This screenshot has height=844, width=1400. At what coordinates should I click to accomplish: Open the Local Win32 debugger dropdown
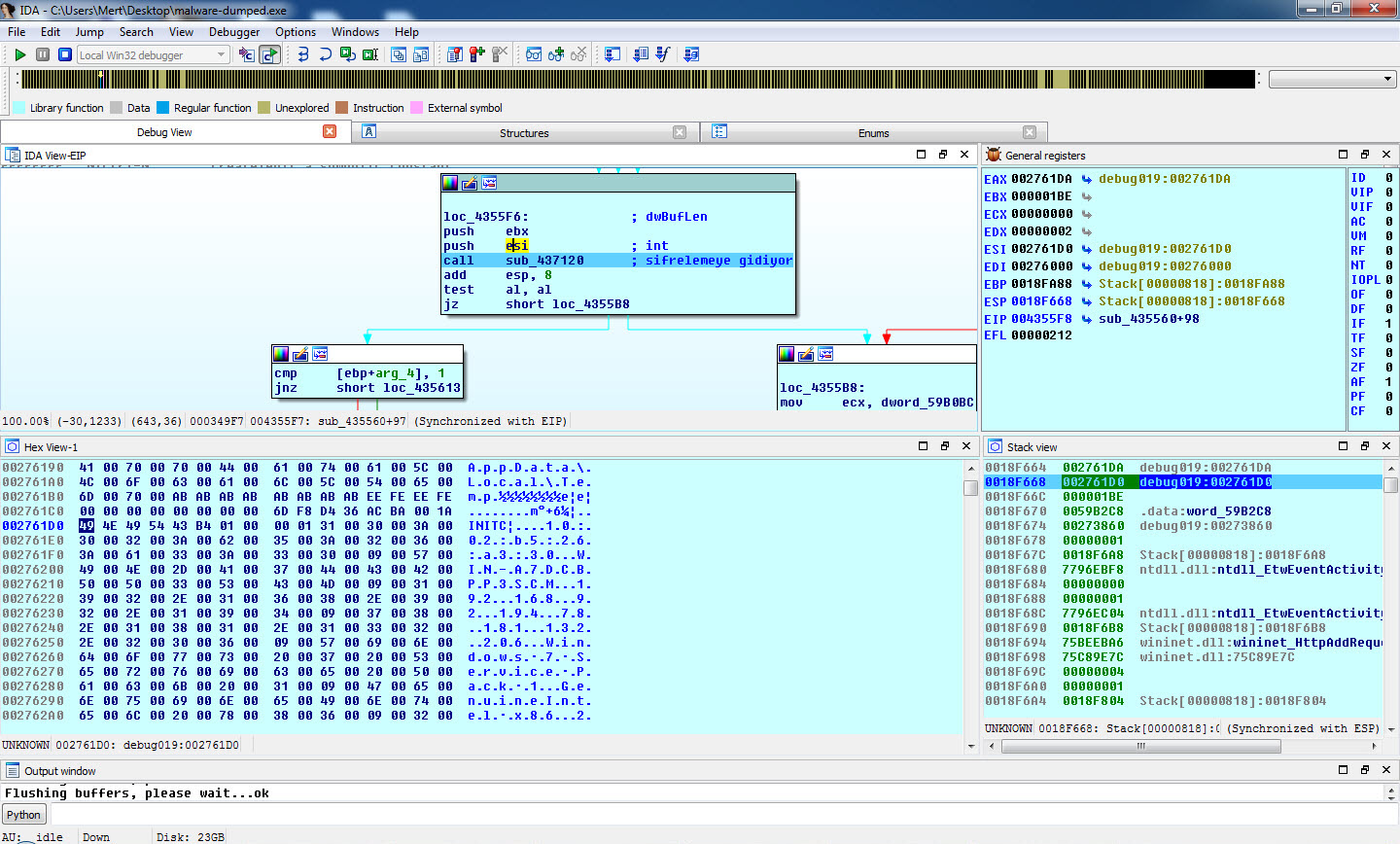[153, 54]
